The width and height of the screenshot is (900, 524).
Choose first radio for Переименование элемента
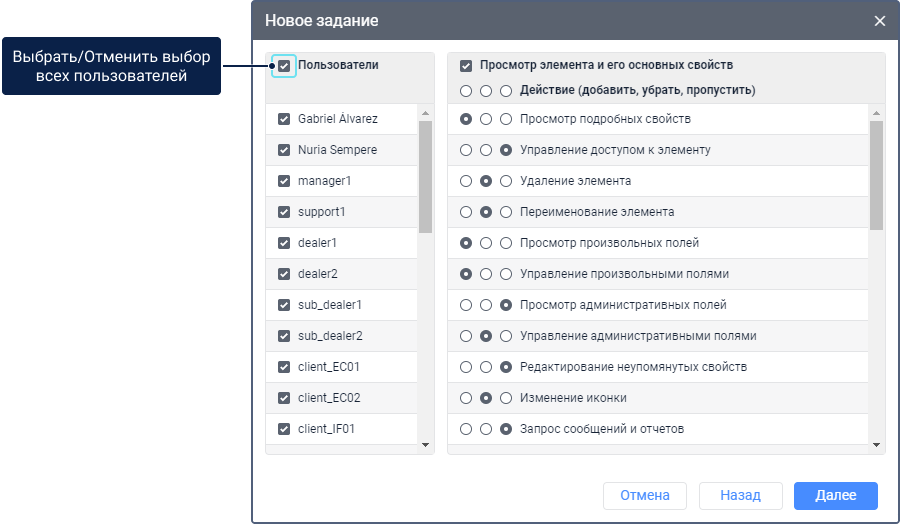coord(466,213)
